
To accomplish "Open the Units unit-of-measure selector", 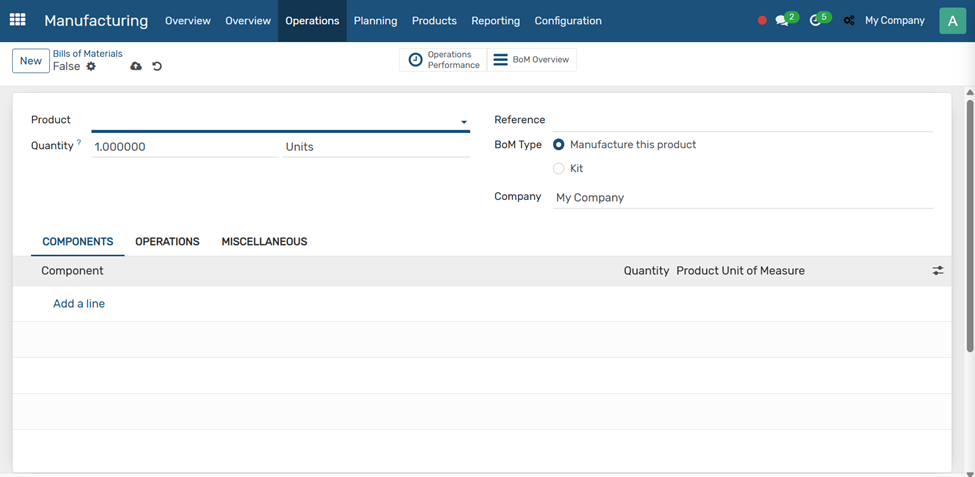I will tap(376, 147).
